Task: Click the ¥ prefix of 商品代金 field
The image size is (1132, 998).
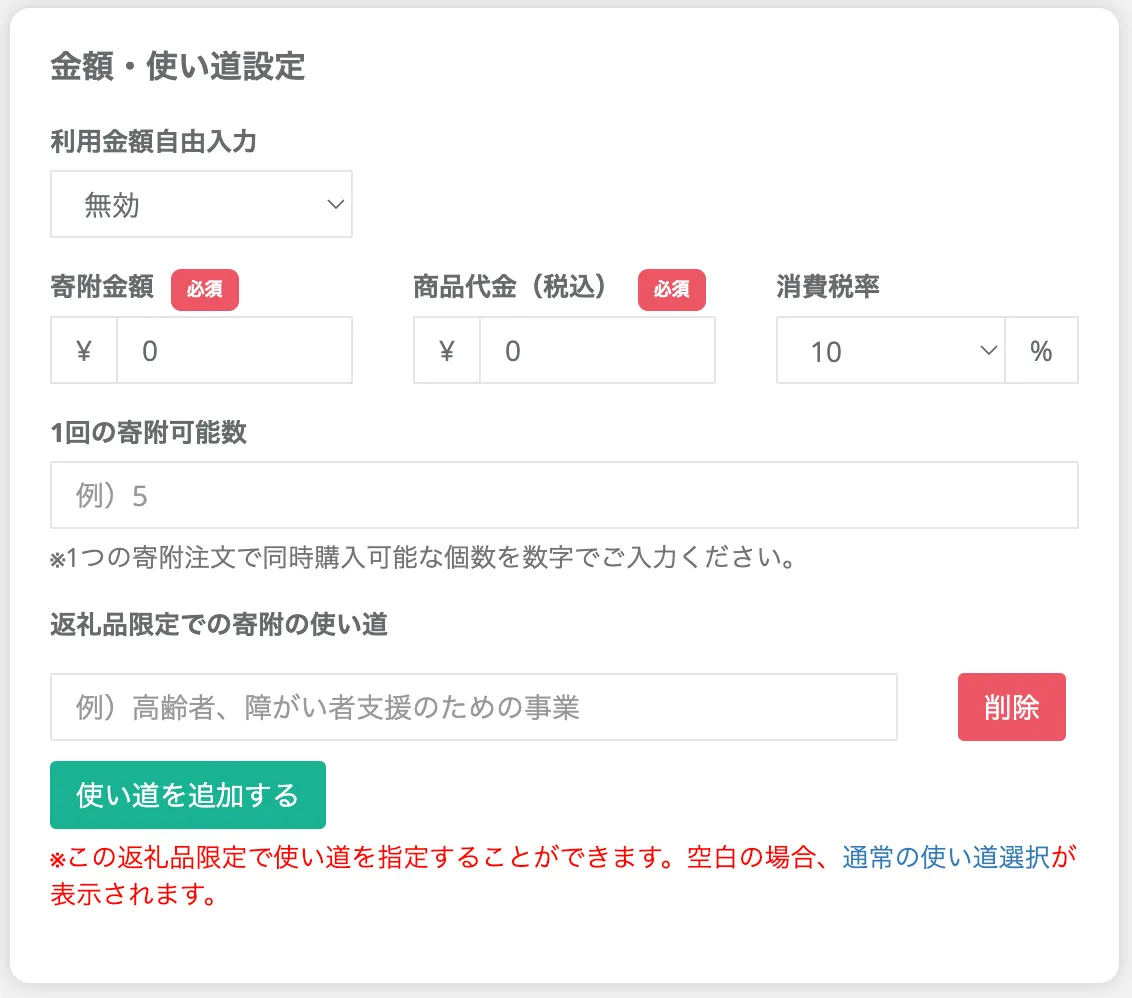Action: 447,350
